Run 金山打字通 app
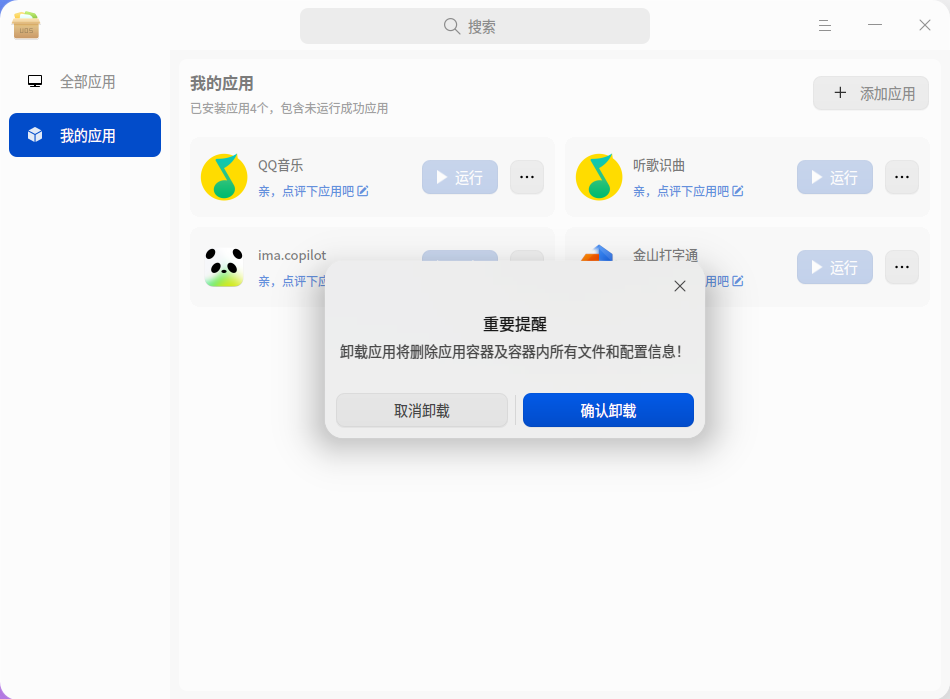 [x=835, y=267]
